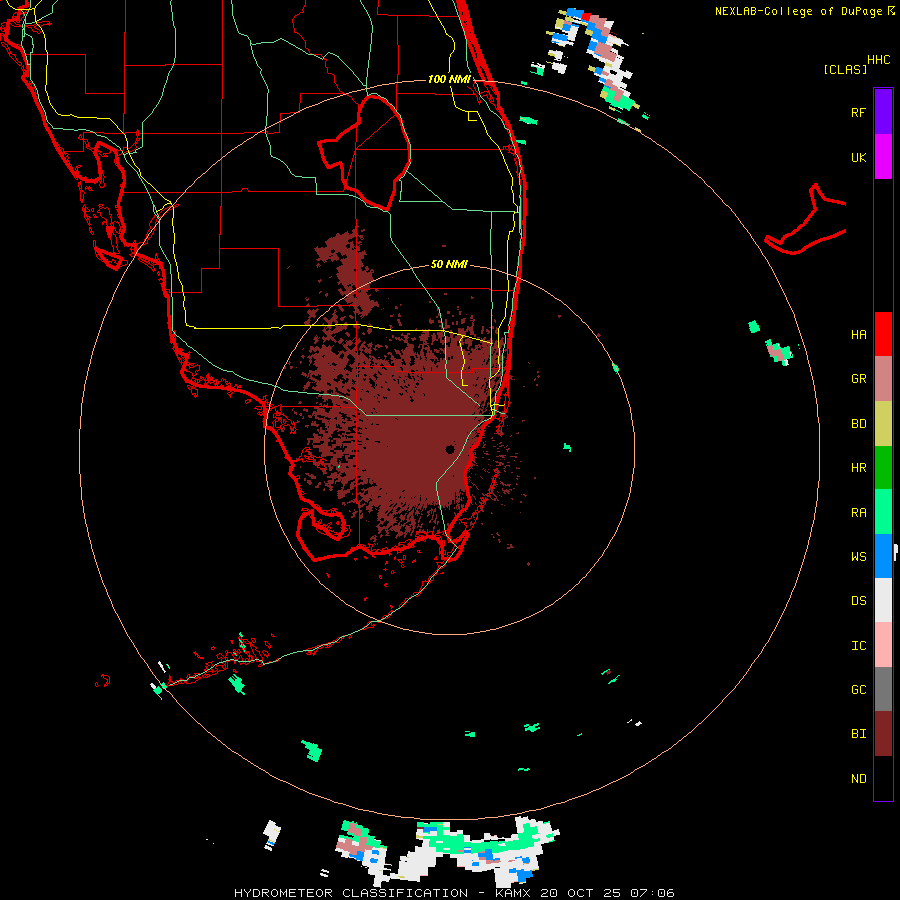Click the red HA legend swatch
Image resolution: width=900 pixels, height=900 pixels.
pyautogui.click(x=883, y=334)
